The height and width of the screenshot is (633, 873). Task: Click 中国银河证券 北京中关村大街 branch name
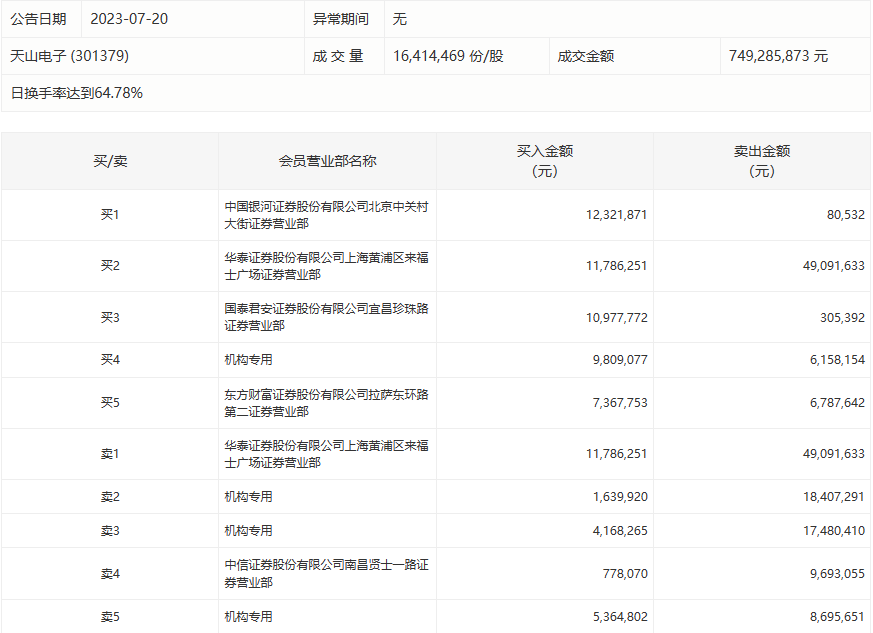[326, 215]
